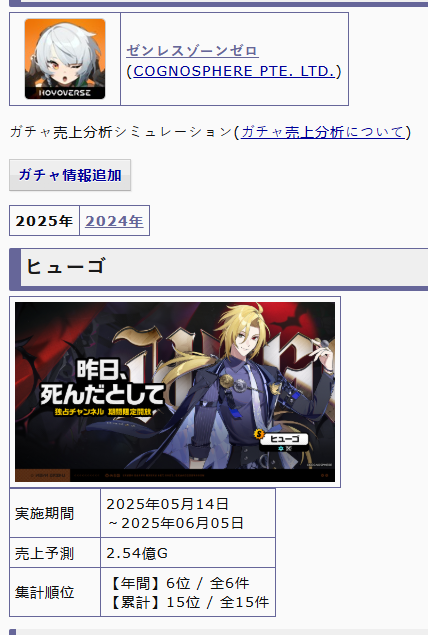Select the 実施期間 label cell
The image size is (428, 635).
tap(55, 513)
